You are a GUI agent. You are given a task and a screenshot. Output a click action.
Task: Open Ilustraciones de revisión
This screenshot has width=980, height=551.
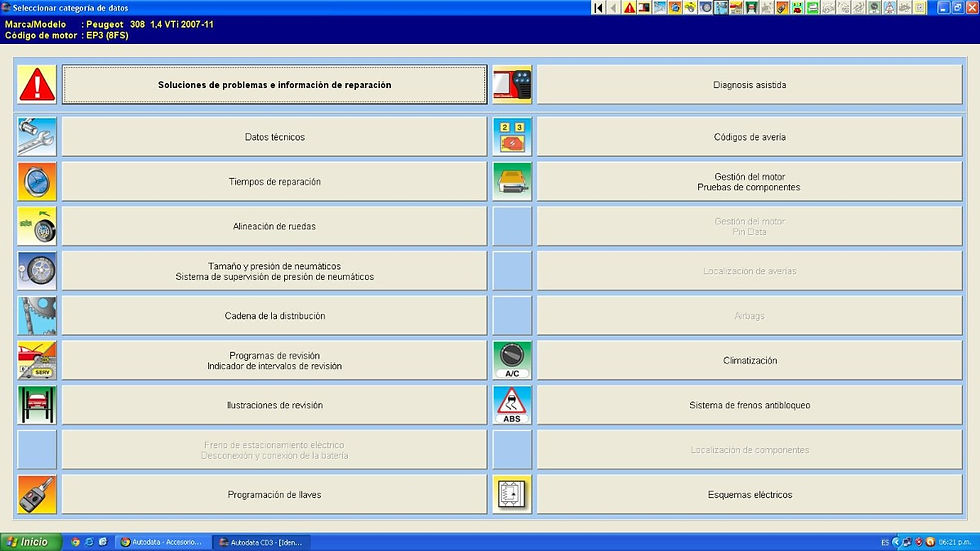(274, 405)
